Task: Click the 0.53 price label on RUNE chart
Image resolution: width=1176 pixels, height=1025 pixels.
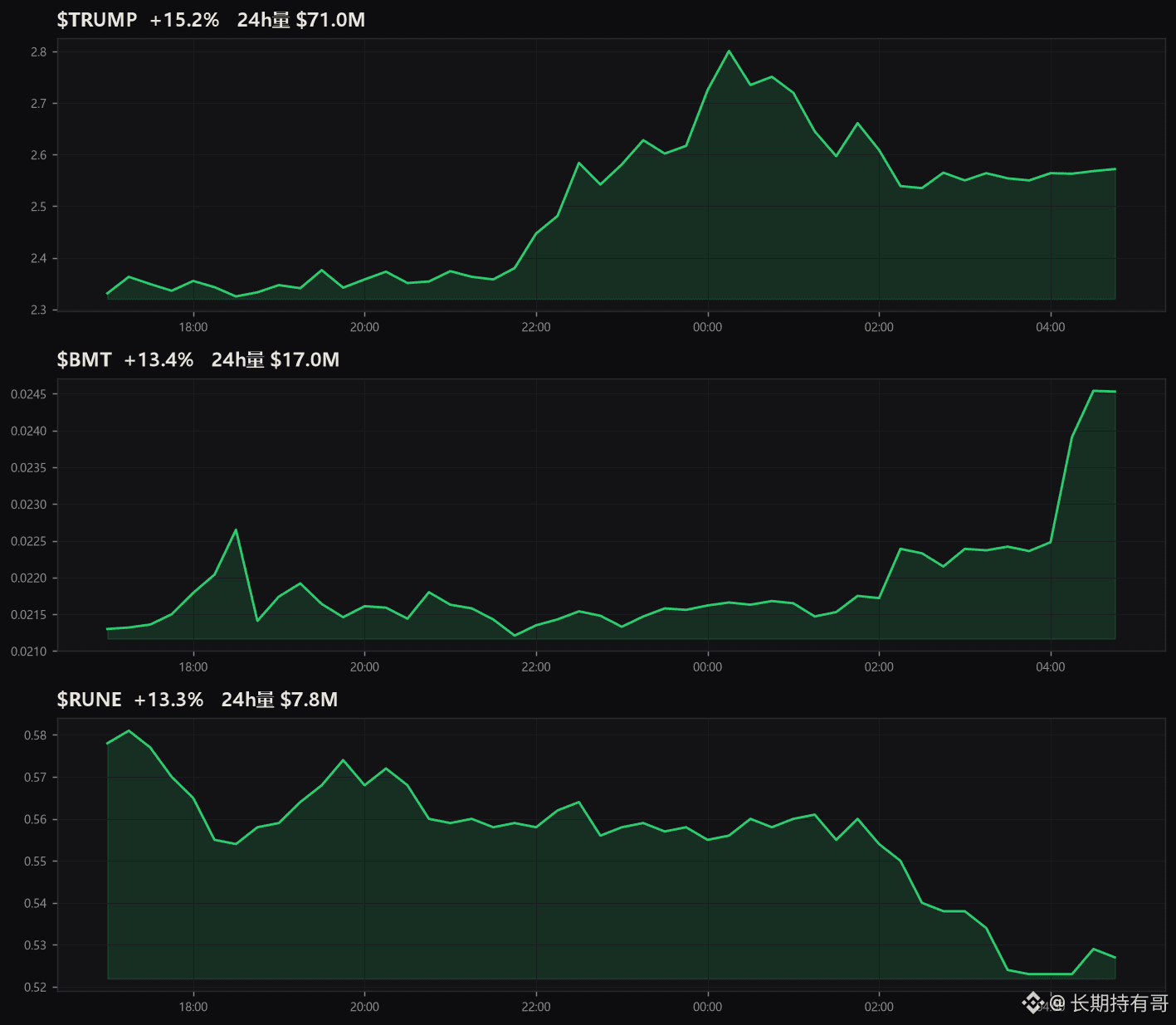Action: click(x=36, y=945)
